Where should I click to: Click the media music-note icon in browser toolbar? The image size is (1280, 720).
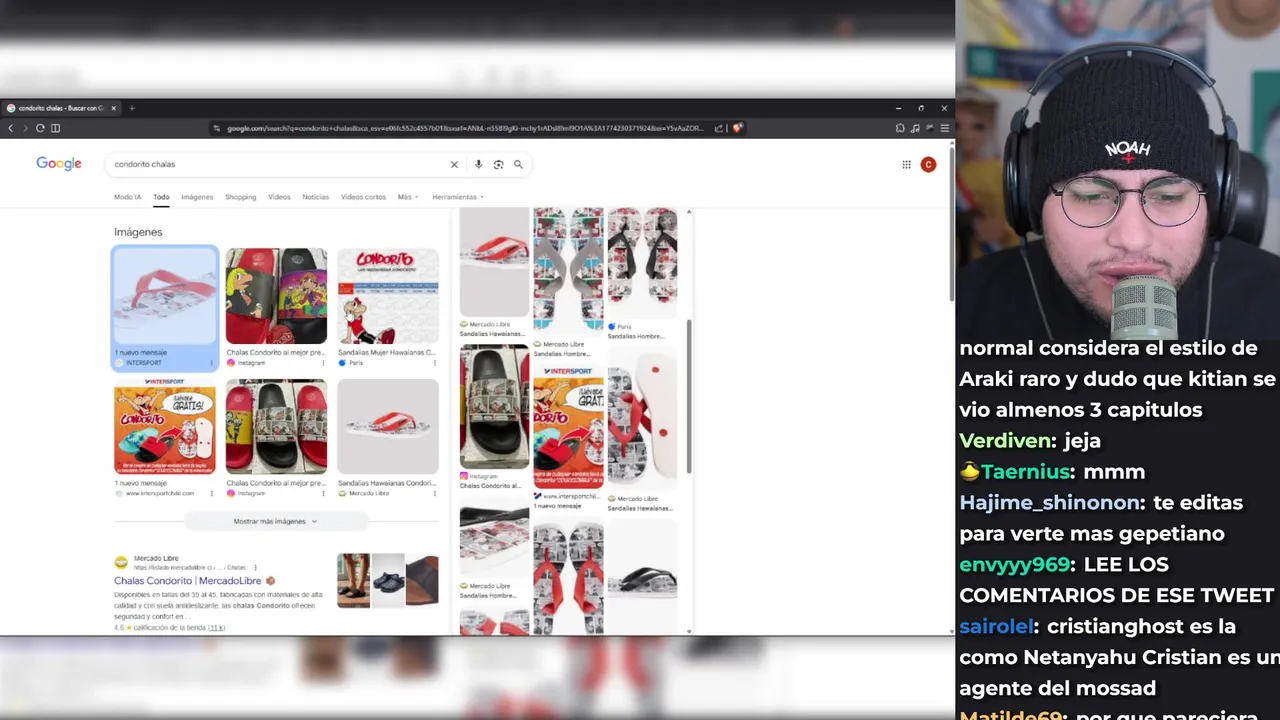click(915, 128)
